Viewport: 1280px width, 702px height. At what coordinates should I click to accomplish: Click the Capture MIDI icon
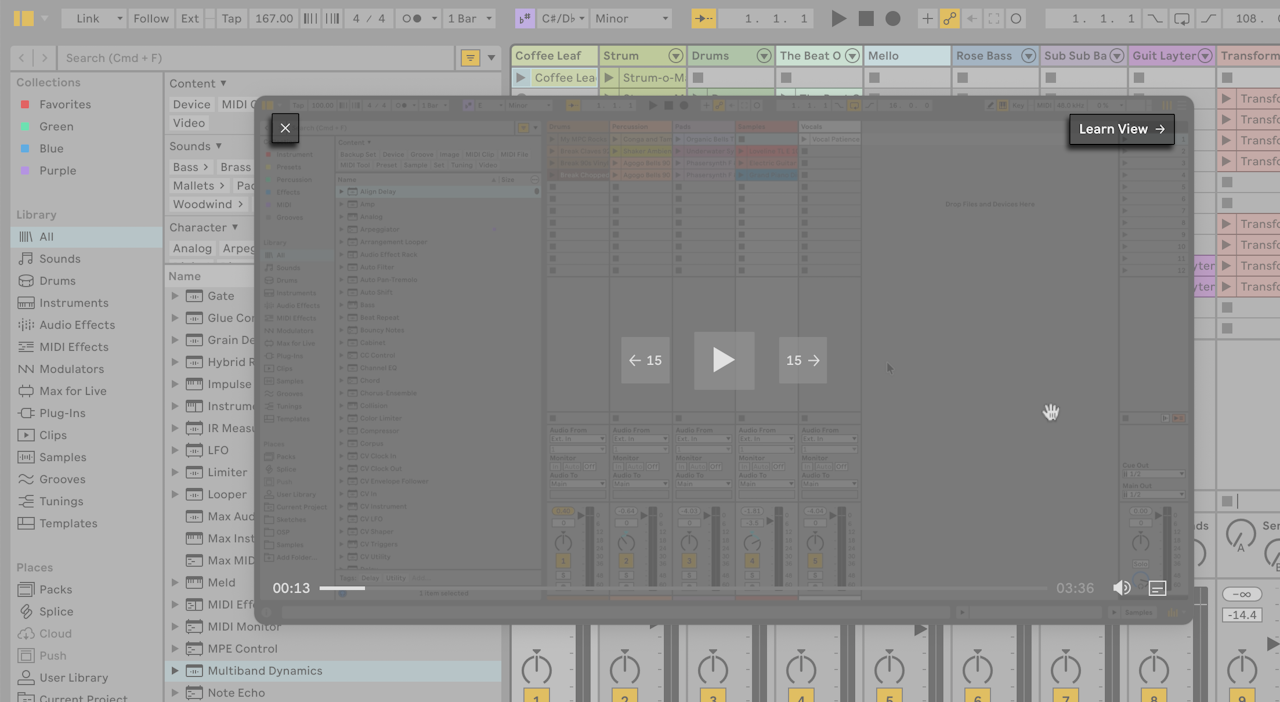993,18
